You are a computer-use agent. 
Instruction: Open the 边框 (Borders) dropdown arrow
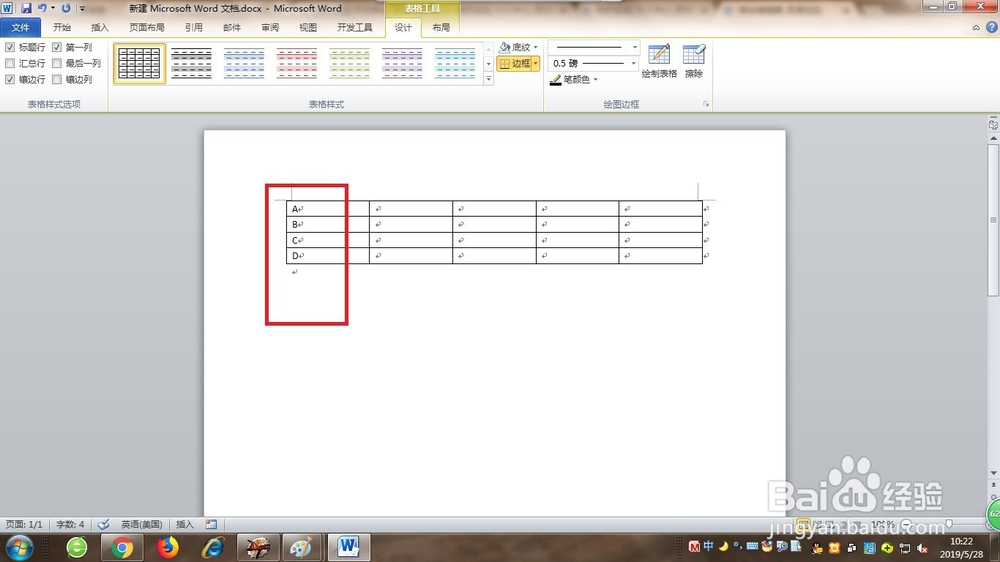click(536, 63)
